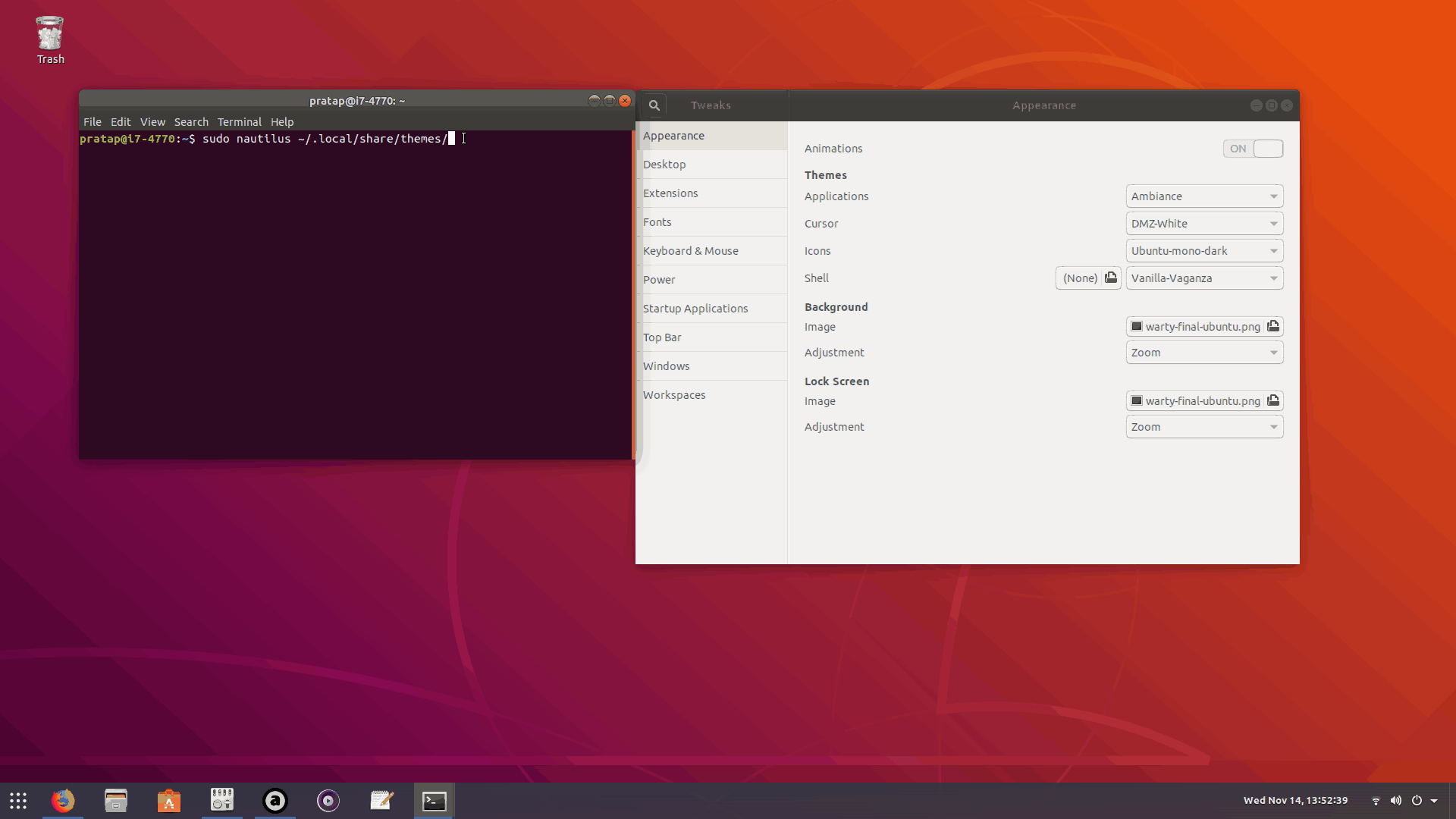The image size is (1456, 819).
Task: Open the Applications theme Ambiance dropdown
Action: point(1204,196)
